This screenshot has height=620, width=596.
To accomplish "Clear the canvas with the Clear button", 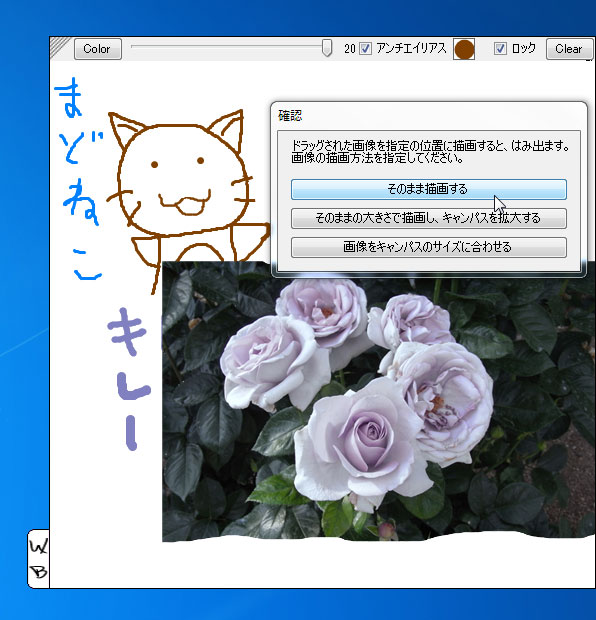I will [569, 49].
